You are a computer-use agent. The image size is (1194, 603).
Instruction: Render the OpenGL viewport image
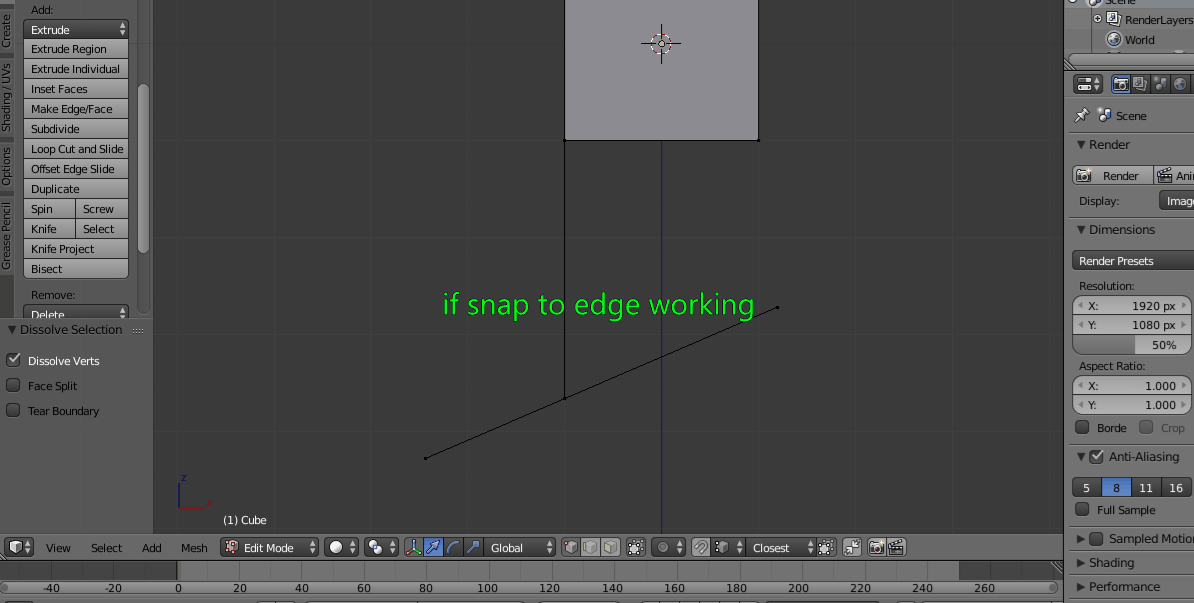(x=877, y=547)
